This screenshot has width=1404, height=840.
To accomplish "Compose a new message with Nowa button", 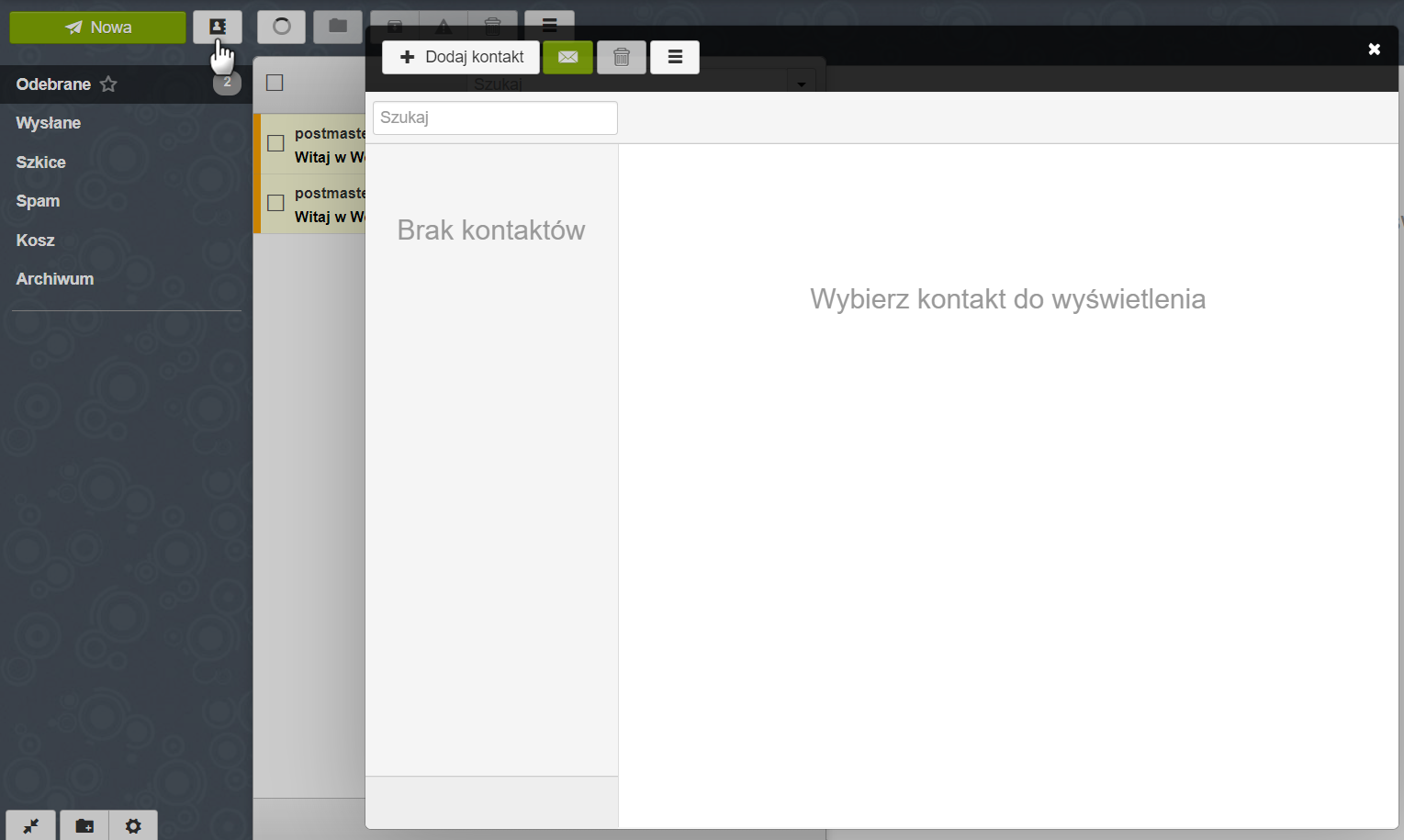I will 97,28.
